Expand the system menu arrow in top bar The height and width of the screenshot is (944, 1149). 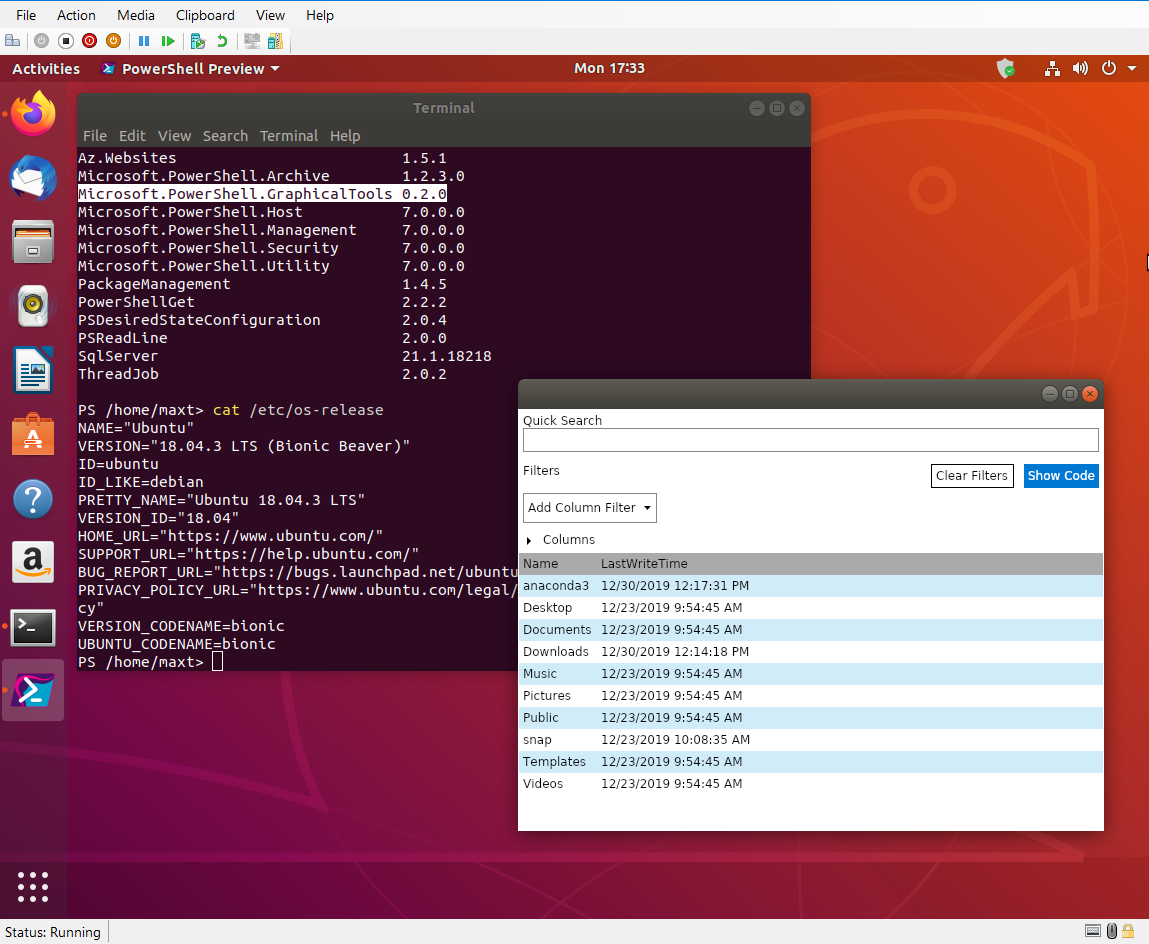click(1132, 68)
